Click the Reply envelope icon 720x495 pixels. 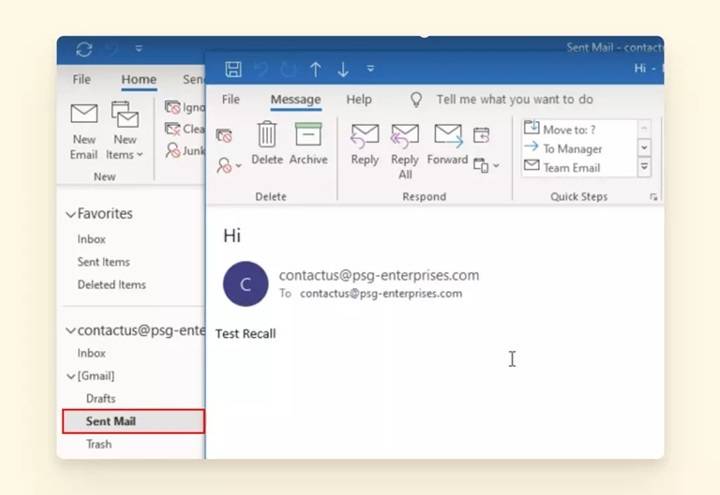pyautogui.click(x=365, y=136)
